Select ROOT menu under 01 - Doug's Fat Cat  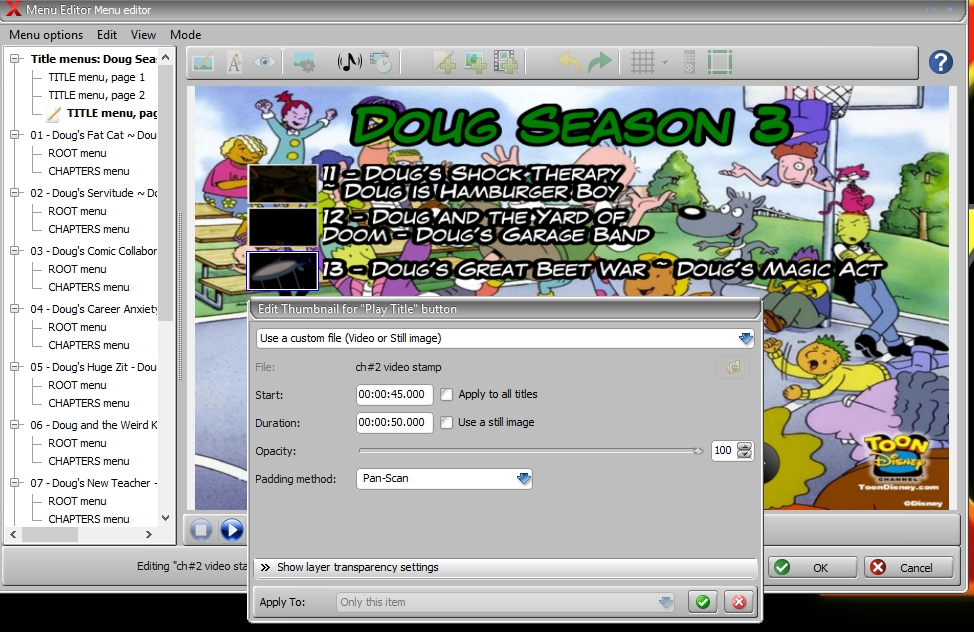[78, 153]
